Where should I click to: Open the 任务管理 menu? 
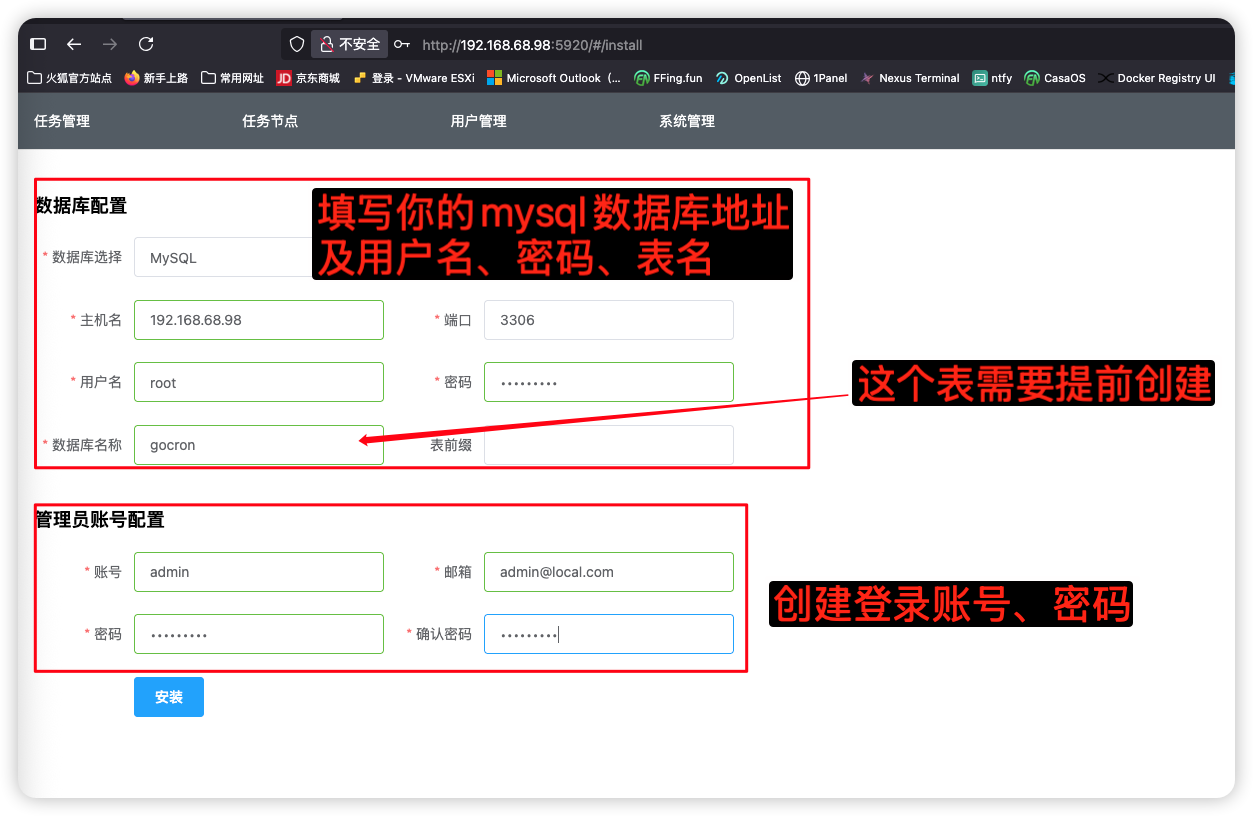[x=62, y=121]
